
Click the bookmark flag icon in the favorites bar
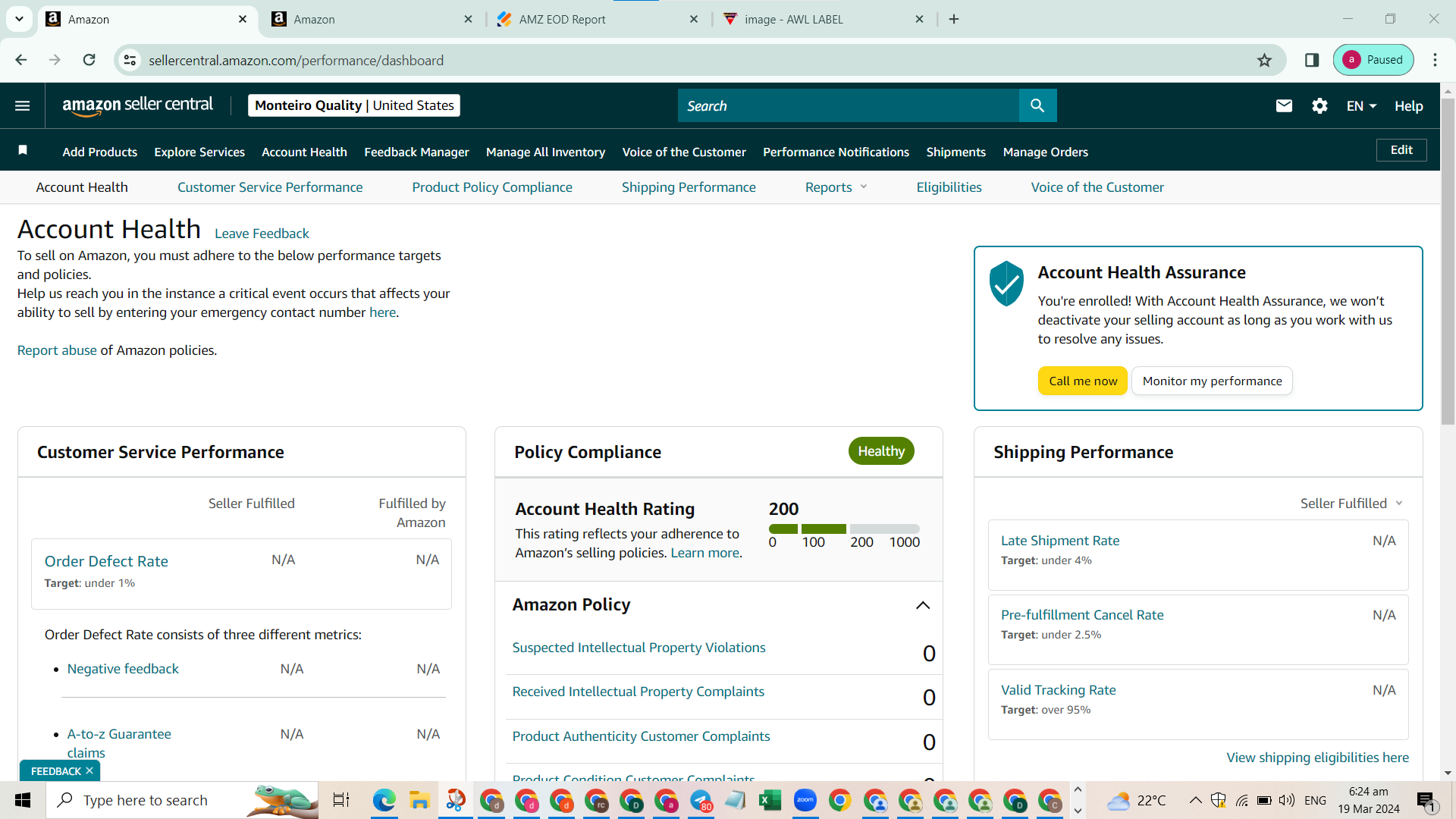[x=23, y=150]
